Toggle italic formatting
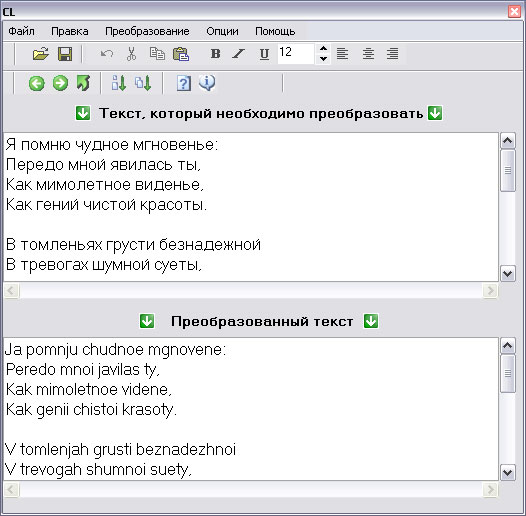Screen dimensions: 526x516 [x=239, y=54]
